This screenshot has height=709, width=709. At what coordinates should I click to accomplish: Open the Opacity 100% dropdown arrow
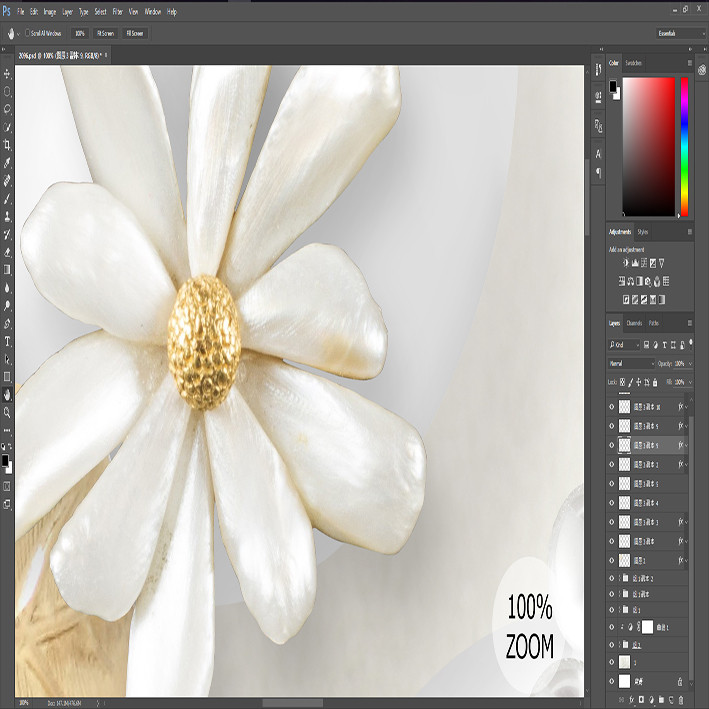[690, 364]
